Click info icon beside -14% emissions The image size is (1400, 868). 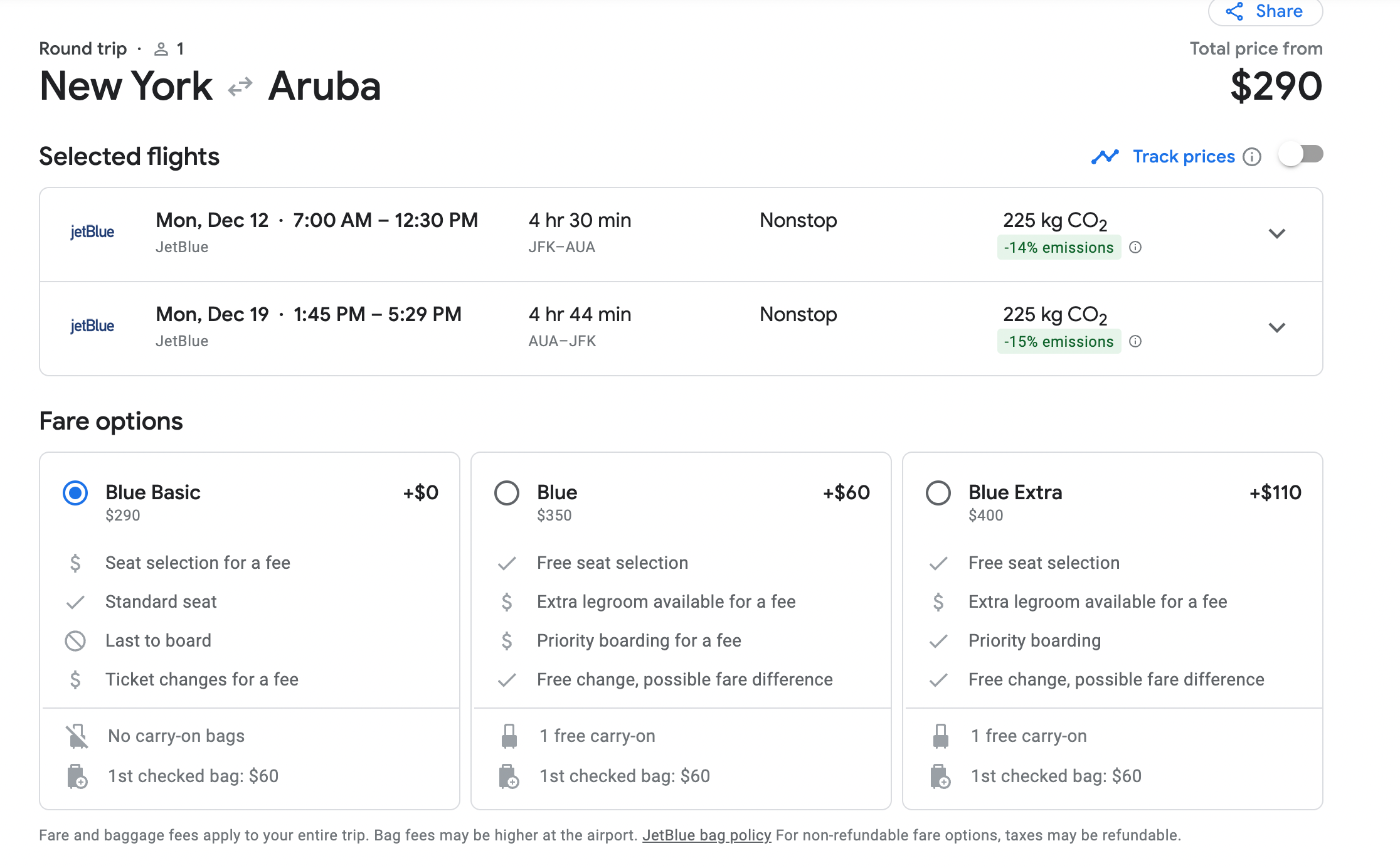coord(1135,247)
